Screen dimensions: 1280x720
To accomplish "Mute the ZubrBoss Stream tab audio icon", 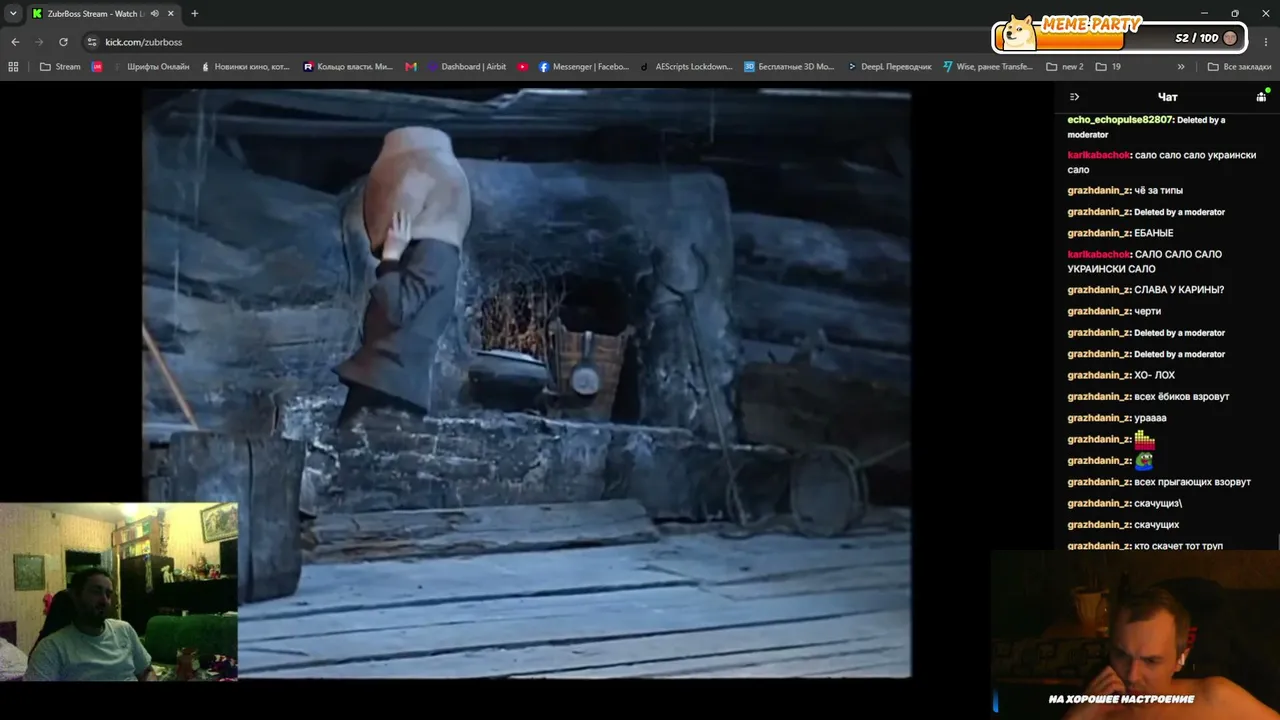I will click(154, 14).
